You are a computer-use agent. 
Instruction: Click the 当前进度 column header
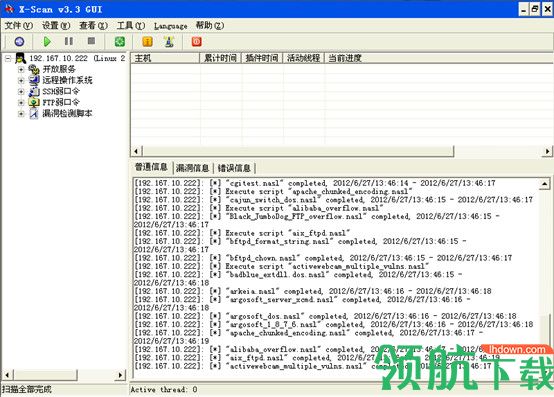click(x=438, y=58)
